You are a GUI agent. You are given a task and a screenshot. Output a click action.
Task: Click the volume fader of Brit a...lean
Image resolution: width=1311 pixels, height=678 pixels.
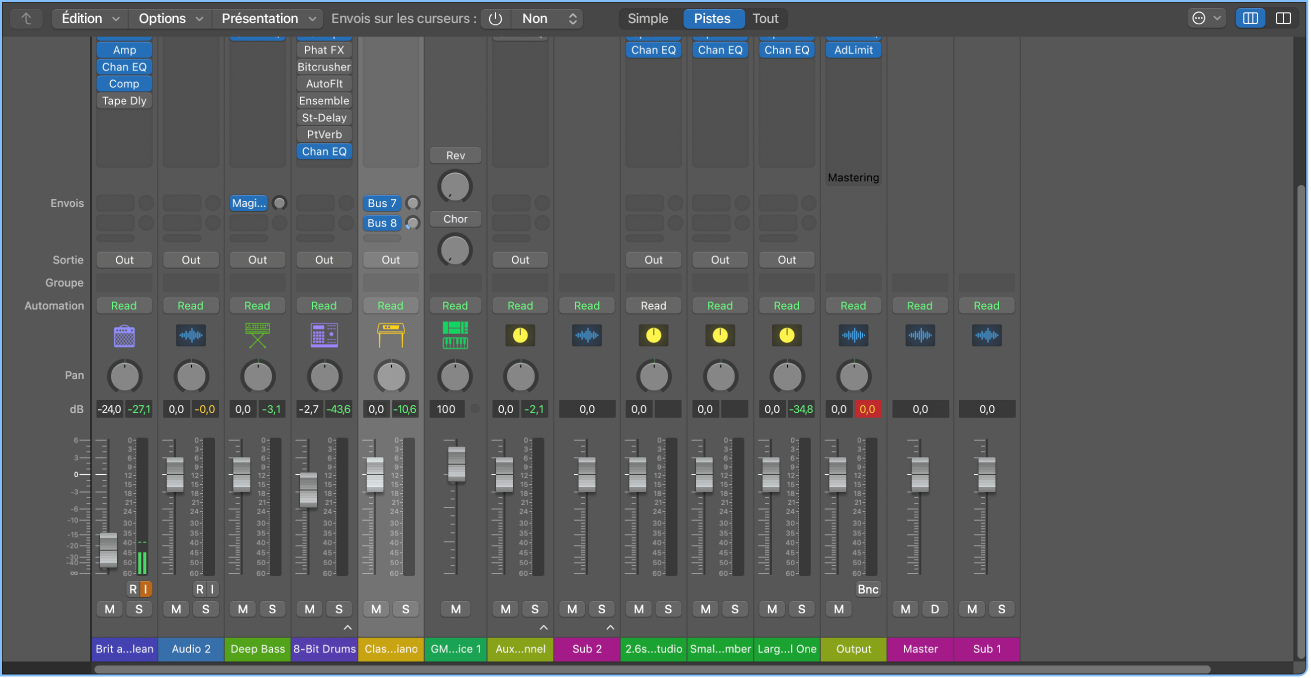108,550
